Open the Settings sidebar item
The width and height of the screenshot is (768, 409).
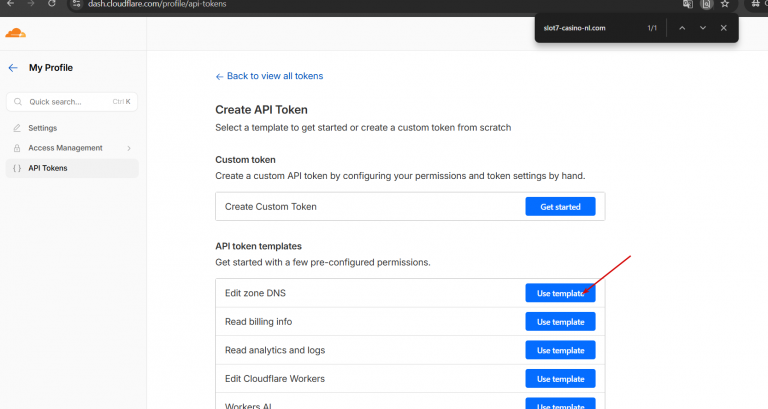tap(72, 128)
